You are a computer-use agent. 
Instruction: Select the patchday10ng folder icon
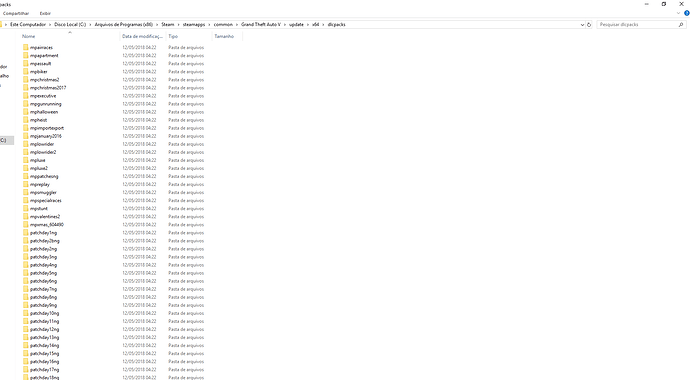(26, 313)
